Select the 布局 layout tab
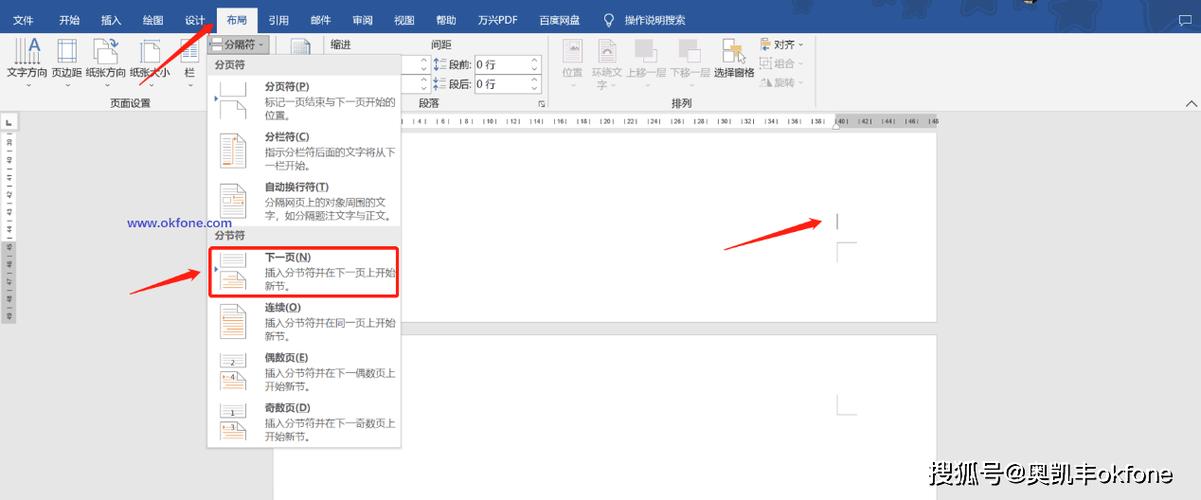Image resolution: width=1201 pixels, height=500 pixels. [x=237, y=20]
